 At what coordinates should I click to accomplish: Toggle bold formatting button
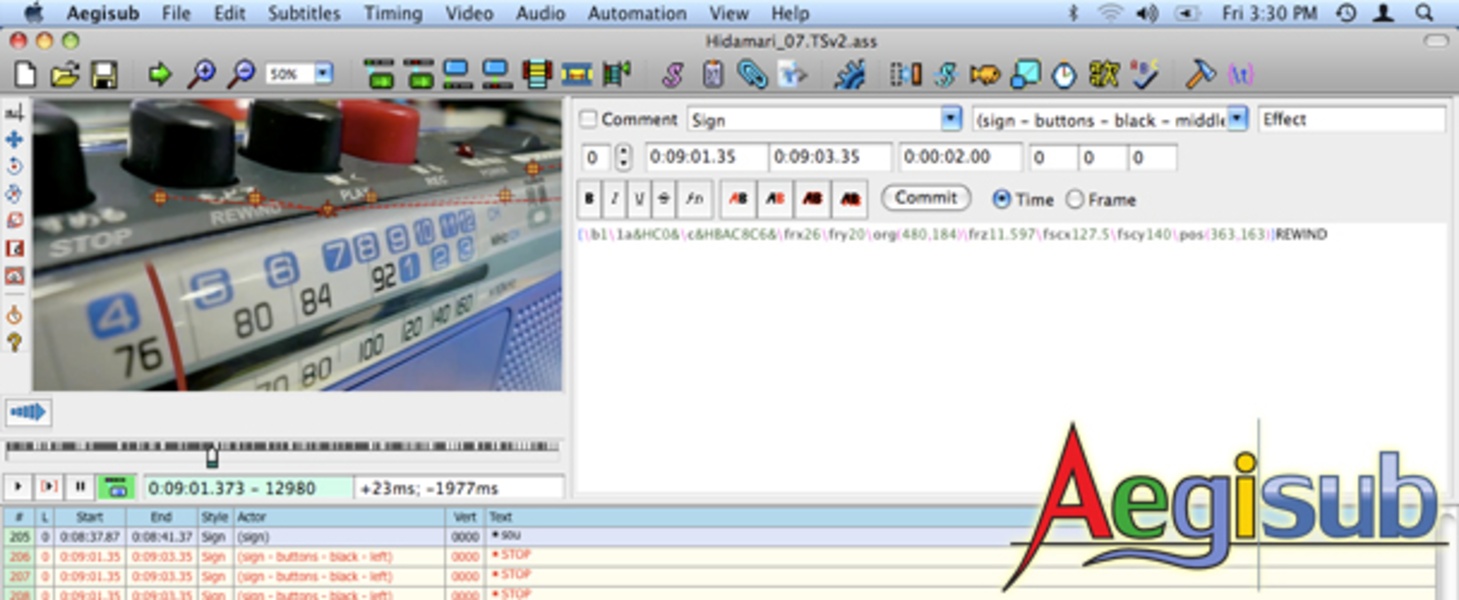click(x=589, y=199)
